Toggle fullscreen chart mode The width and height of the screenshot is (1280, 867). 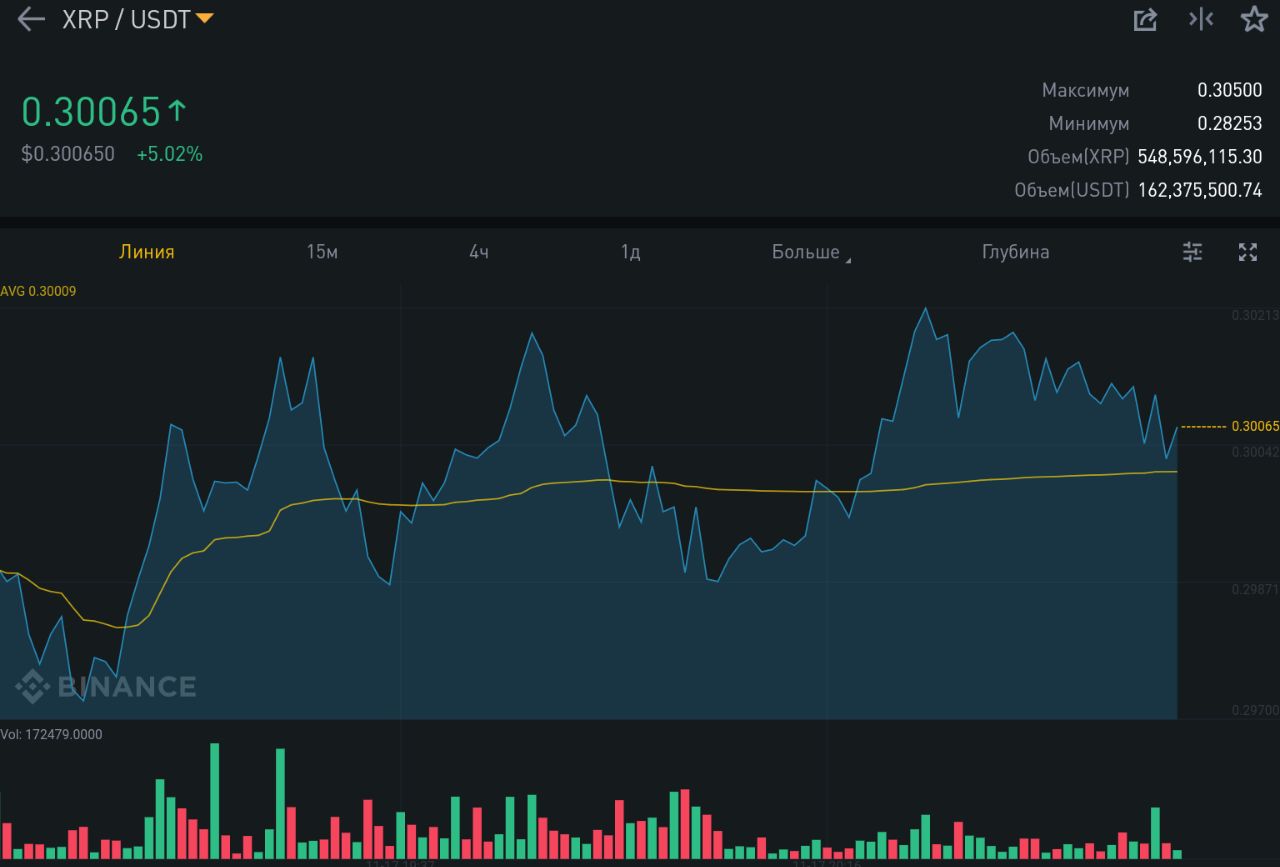point(1247,252)
